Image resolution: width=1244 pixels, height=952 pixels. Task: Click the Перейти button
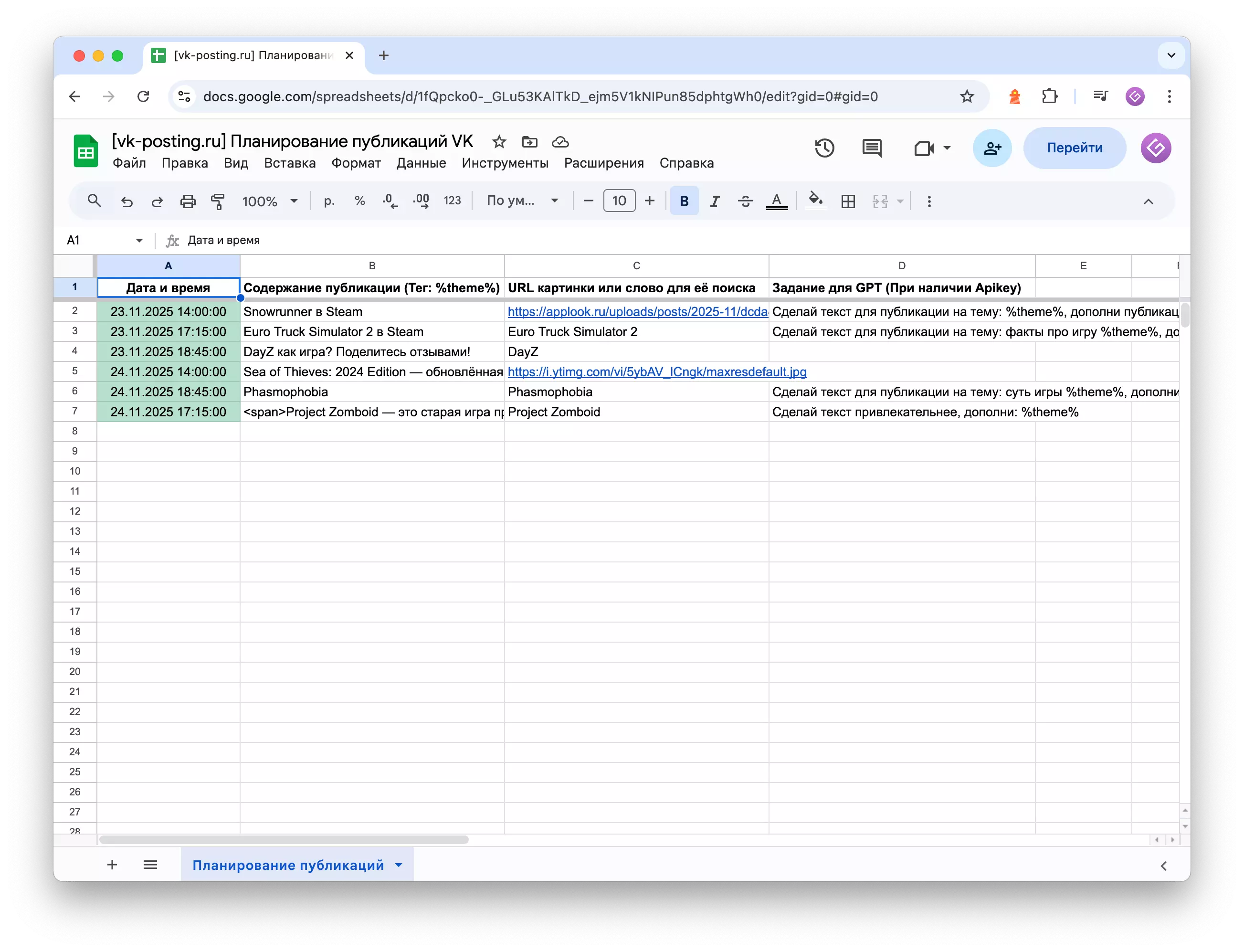click(x=1074, y=148)
